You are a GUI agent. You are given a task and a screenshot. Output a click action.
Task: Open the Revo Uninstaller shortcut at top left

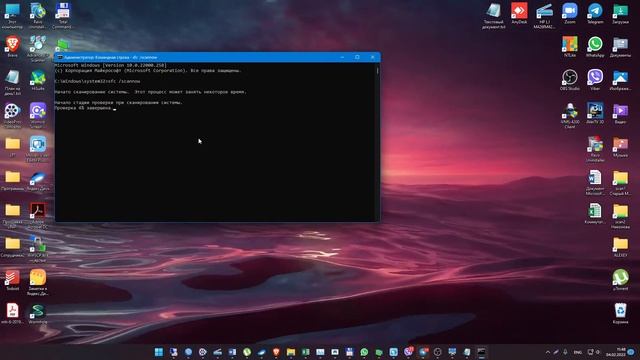click(38, 16)
